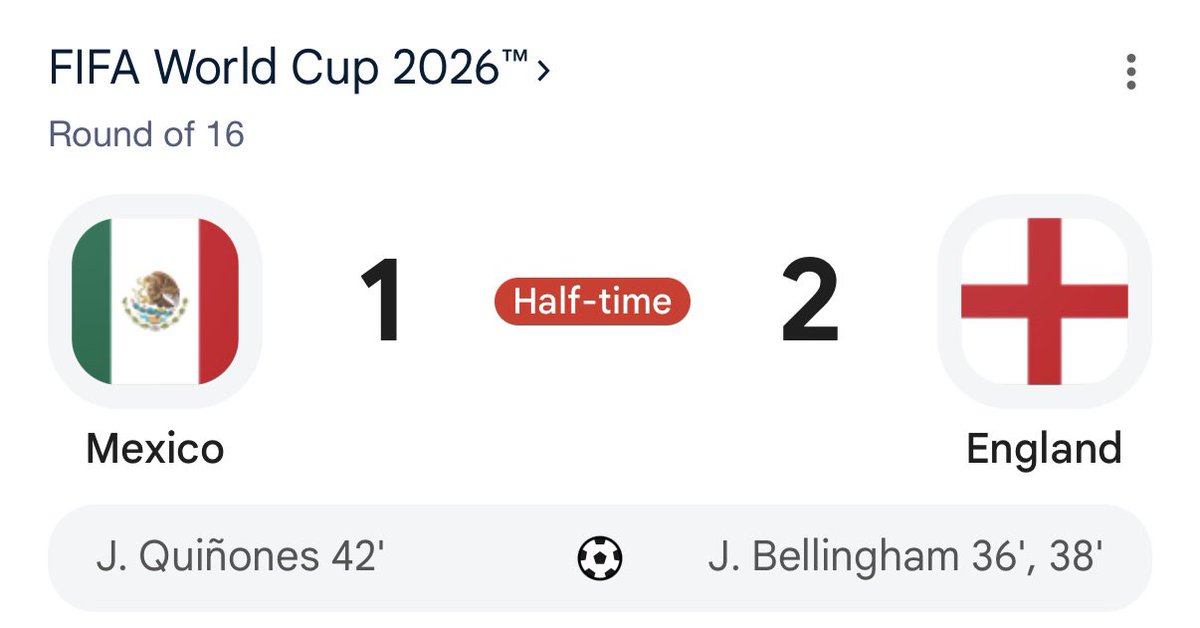
Task: Click England's score of 2
Action: point(810,301)
